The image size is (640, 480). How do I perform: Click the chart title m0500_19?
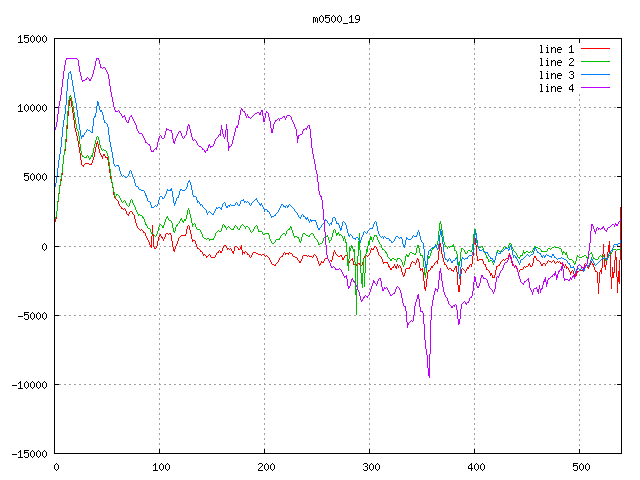335,19
